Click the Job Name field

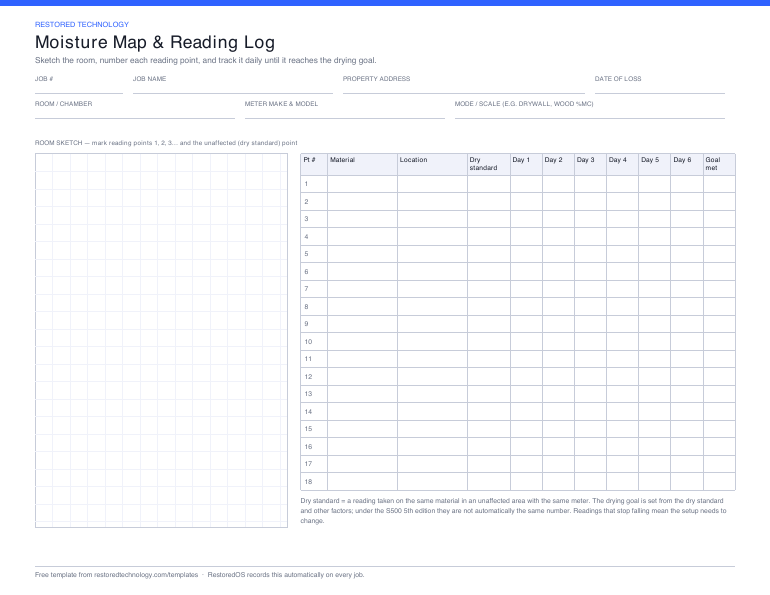pos(233,88)
